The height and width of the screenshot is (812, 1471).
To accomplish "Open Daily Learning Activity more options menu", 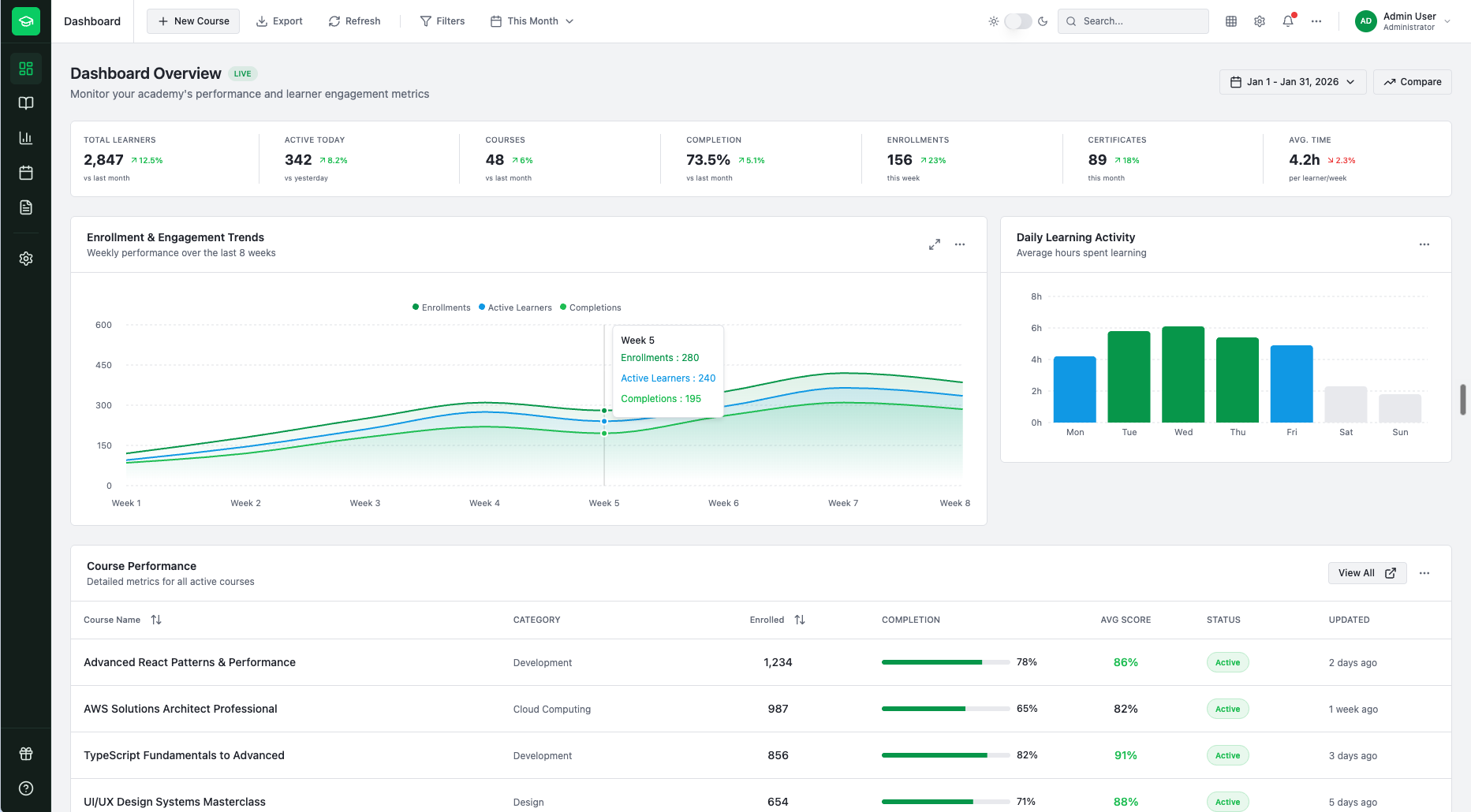I will [1424, 244].
